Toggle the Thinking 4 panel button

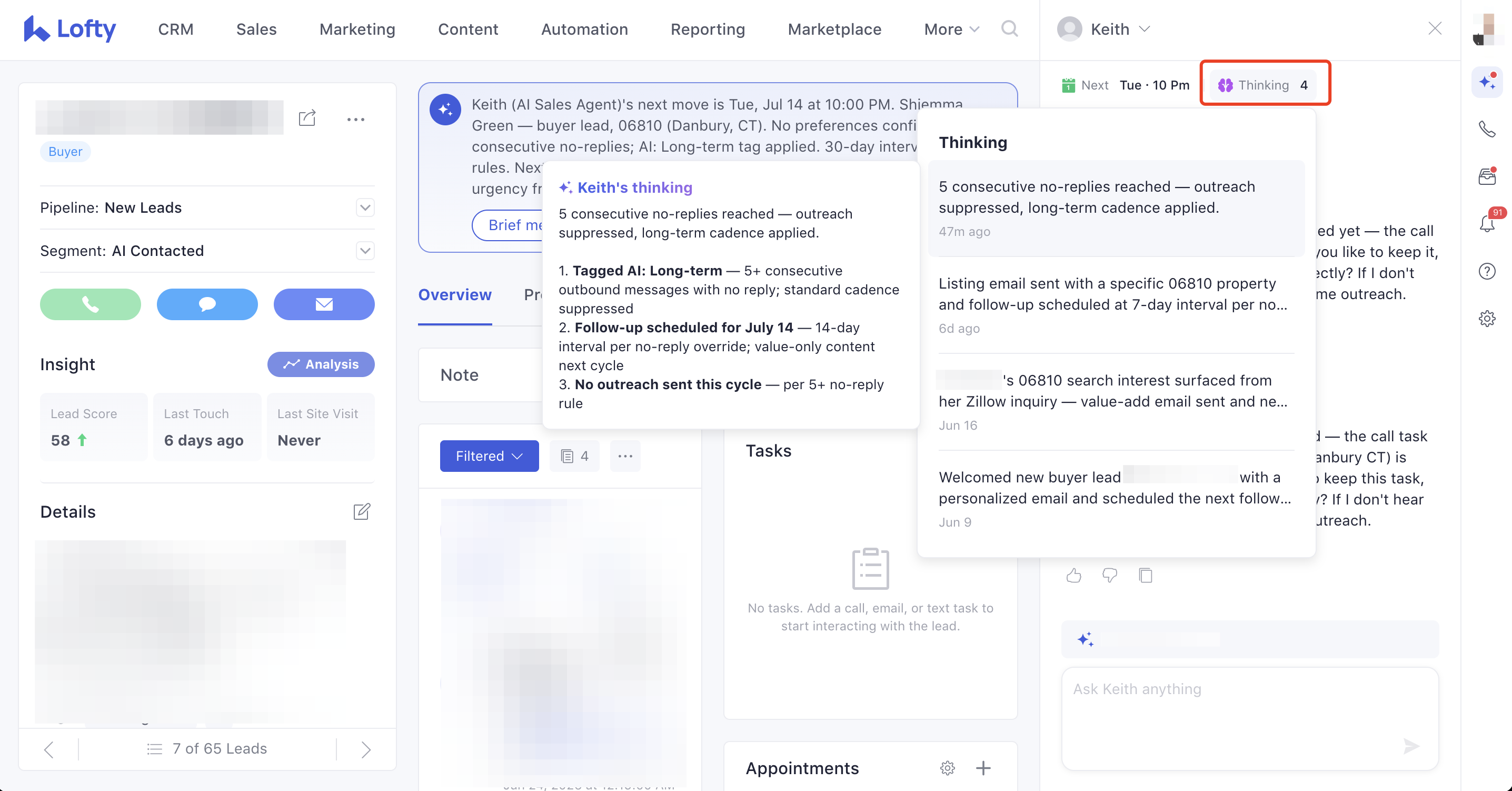[1262, 85]
